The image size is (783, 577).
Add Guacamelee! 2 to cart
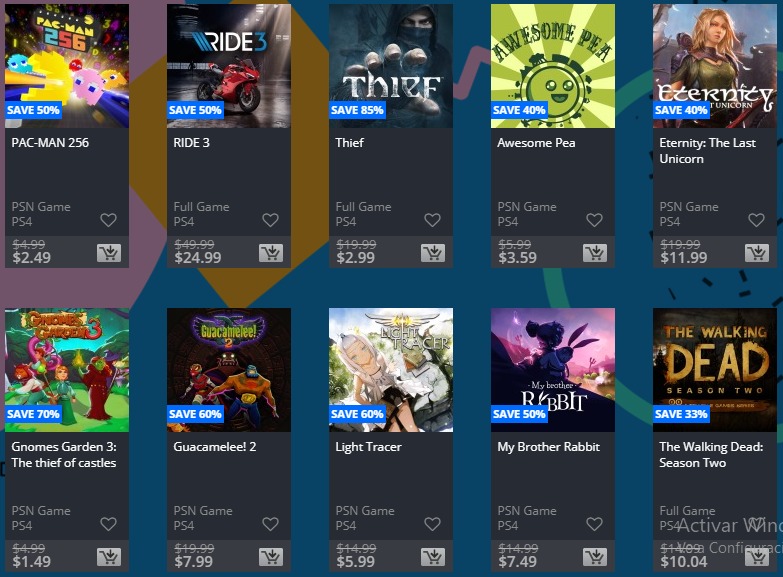pos(271,557)
